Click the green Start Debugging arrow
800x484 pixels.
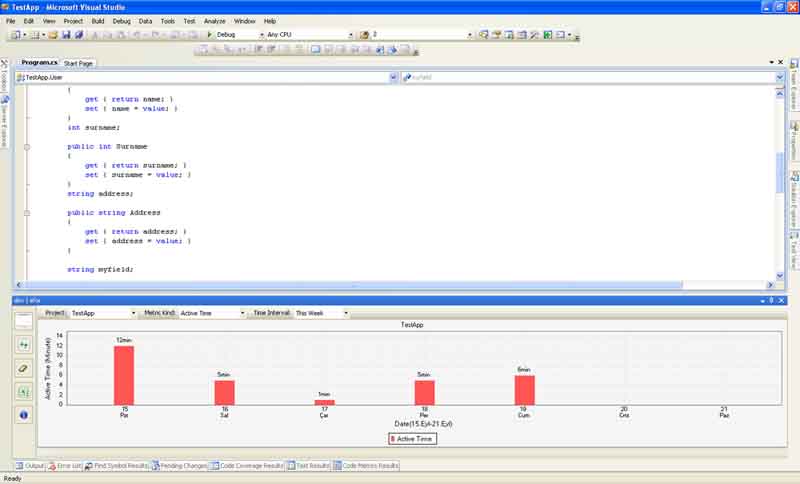point(209,35)
